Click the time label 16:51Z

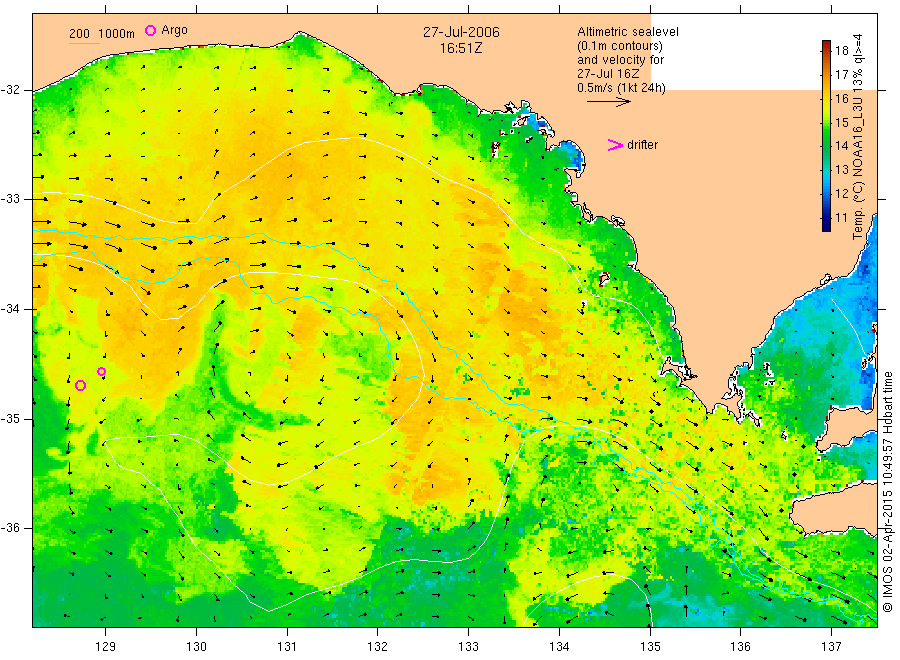(461, 48)
